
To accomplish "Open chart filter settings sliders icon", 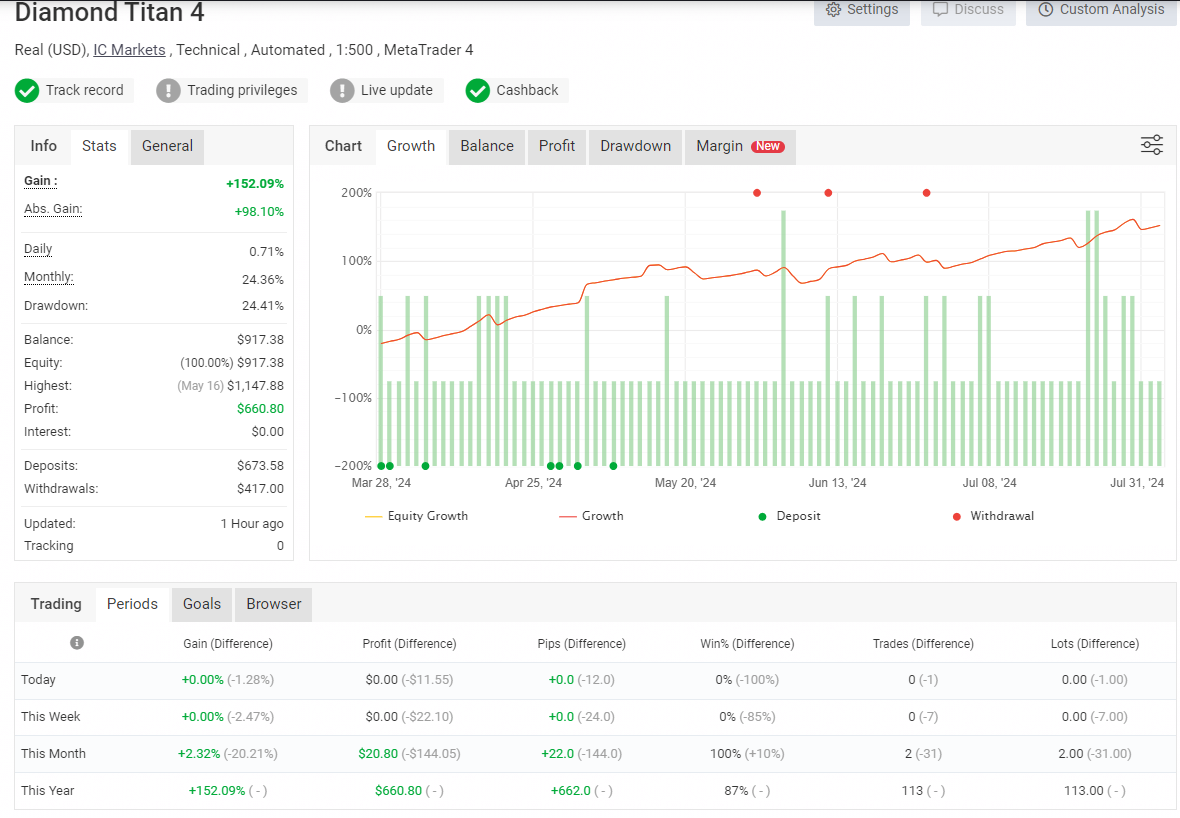I will point(1151,145).
